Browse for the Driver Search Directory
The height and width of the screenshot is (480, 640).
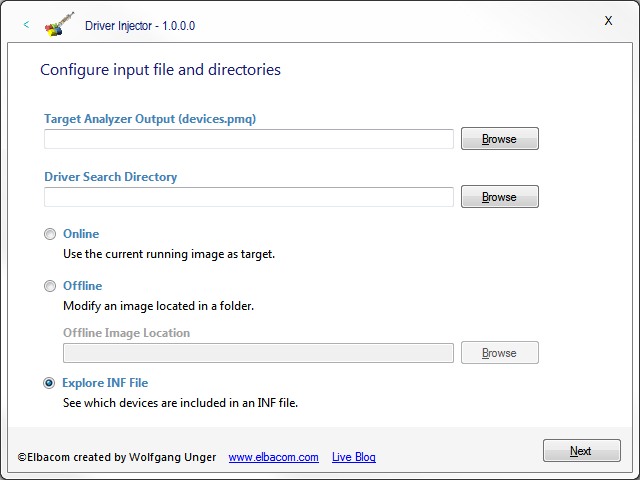499,197
